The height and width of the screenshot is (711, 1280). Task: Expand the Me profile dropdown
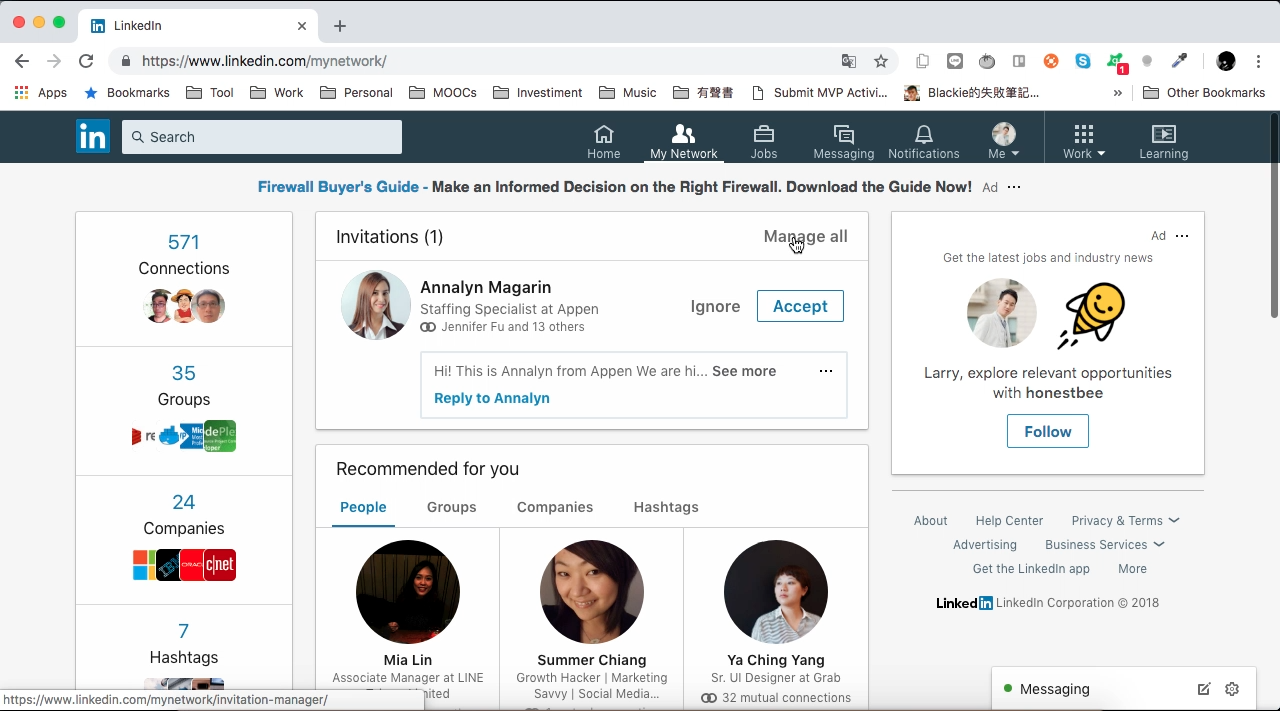pyautogui.click(x=1003, y=141)
